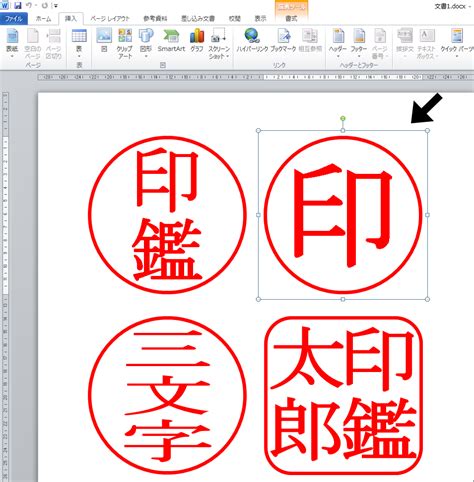
Task: Add a Bookmark (ブックマーク)
Action: point(283,40)
